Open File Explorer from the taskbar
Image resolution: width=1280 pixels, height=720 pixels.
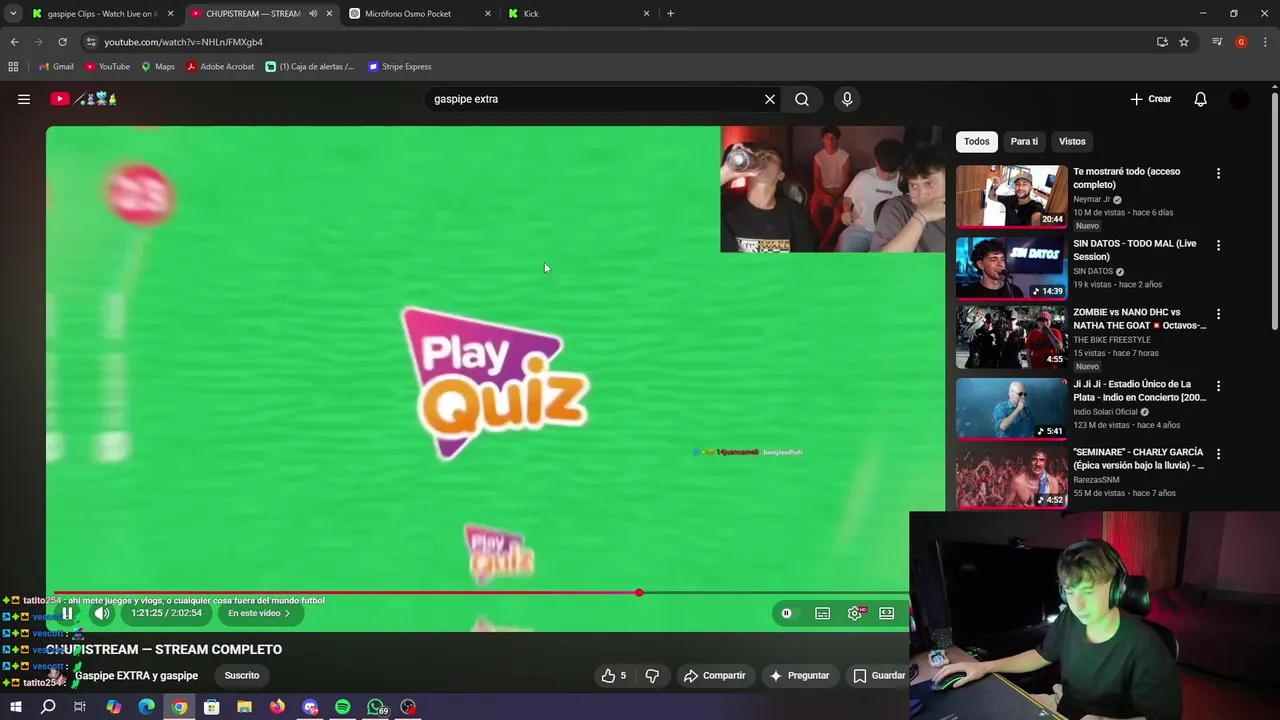pyautogui.click(x=244, y=707)
